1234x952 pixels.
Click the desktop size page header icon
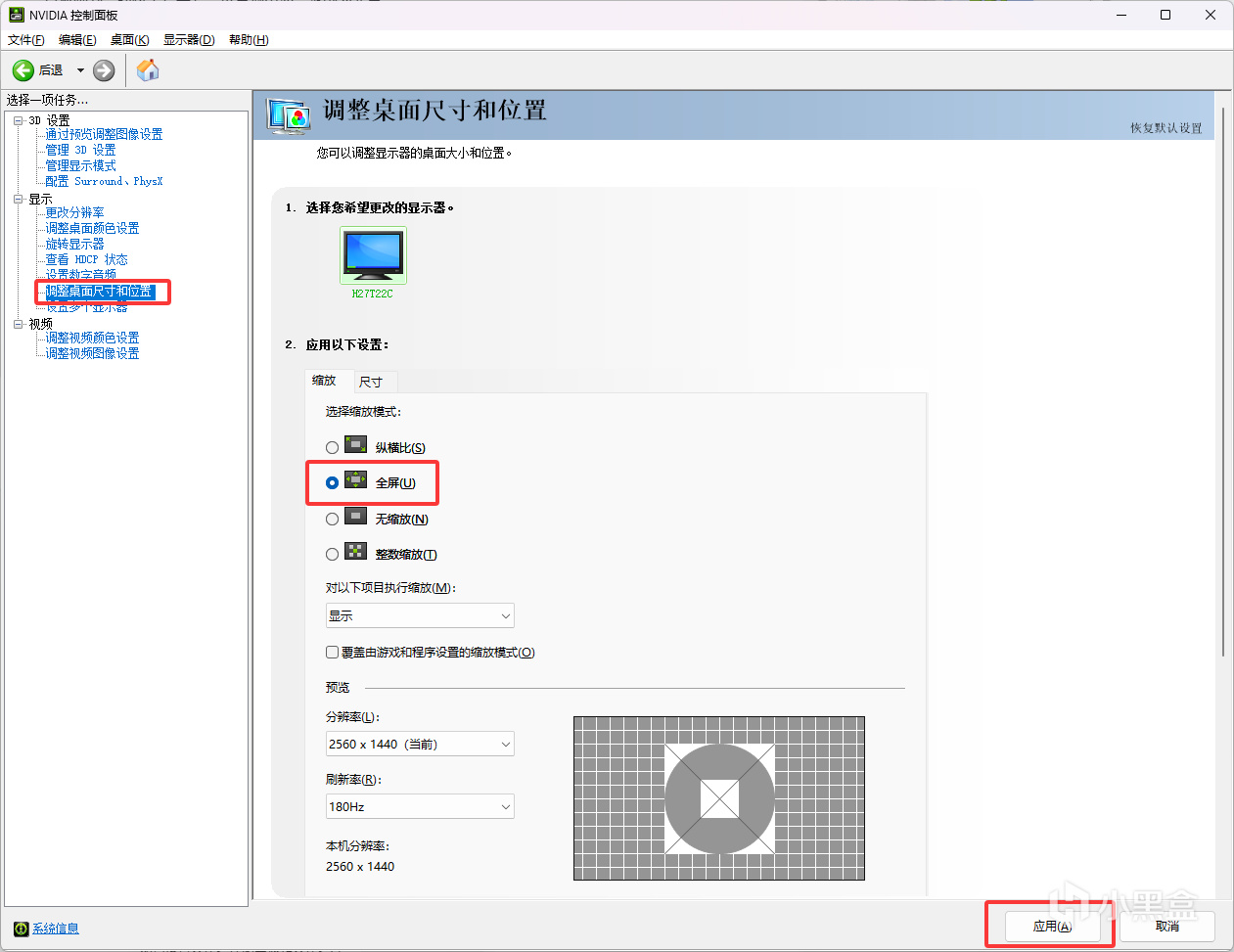click(x=289, y=115)
